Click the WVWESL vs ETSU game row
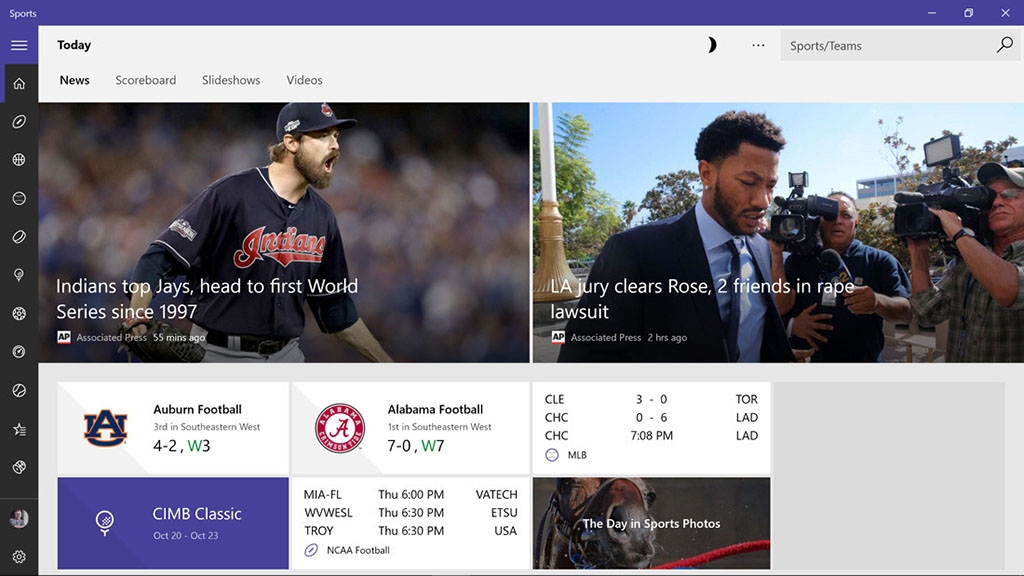The width and height of the screenshot is (1024, 576). 410,513
